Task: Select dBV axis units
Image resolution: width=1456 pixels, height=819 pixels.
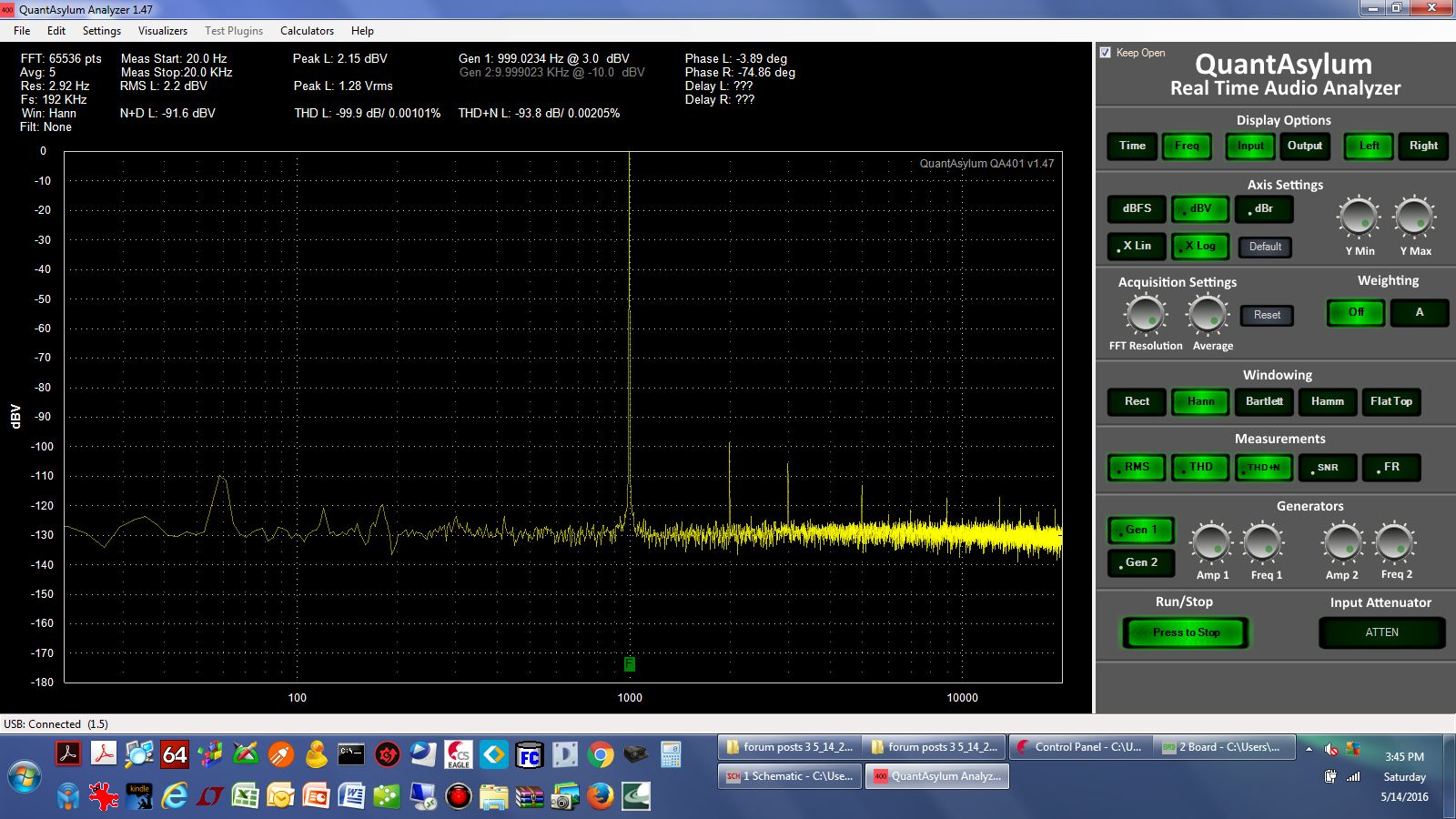Action: click(1200, 208)
